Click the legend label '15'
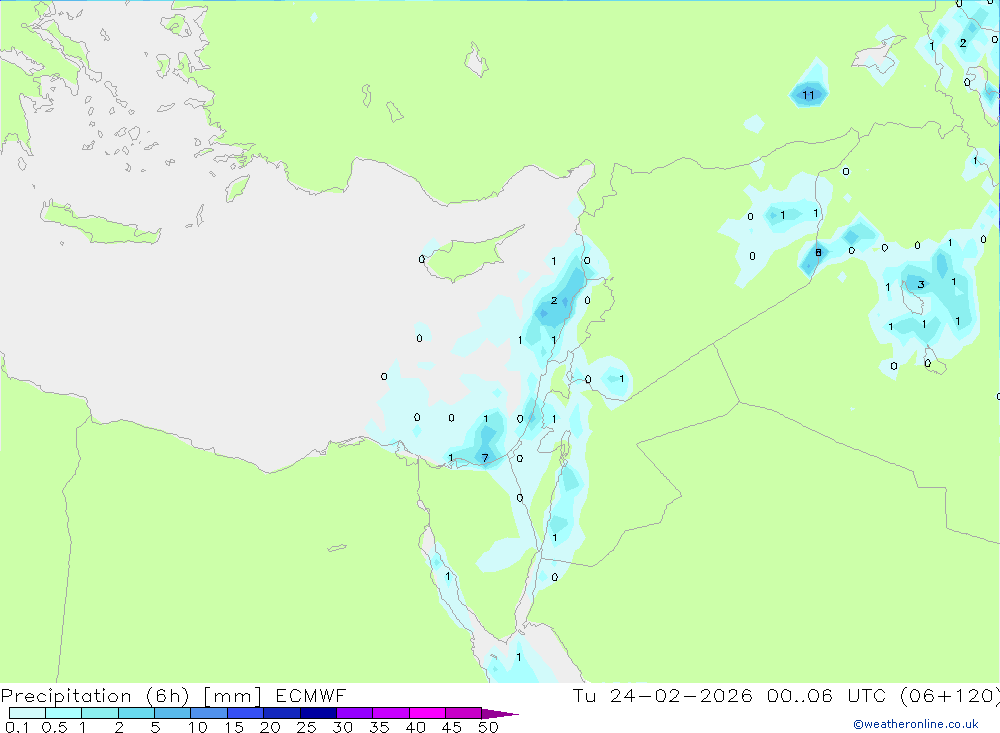This screenshot has height=733, width=1000. [234, 727]
